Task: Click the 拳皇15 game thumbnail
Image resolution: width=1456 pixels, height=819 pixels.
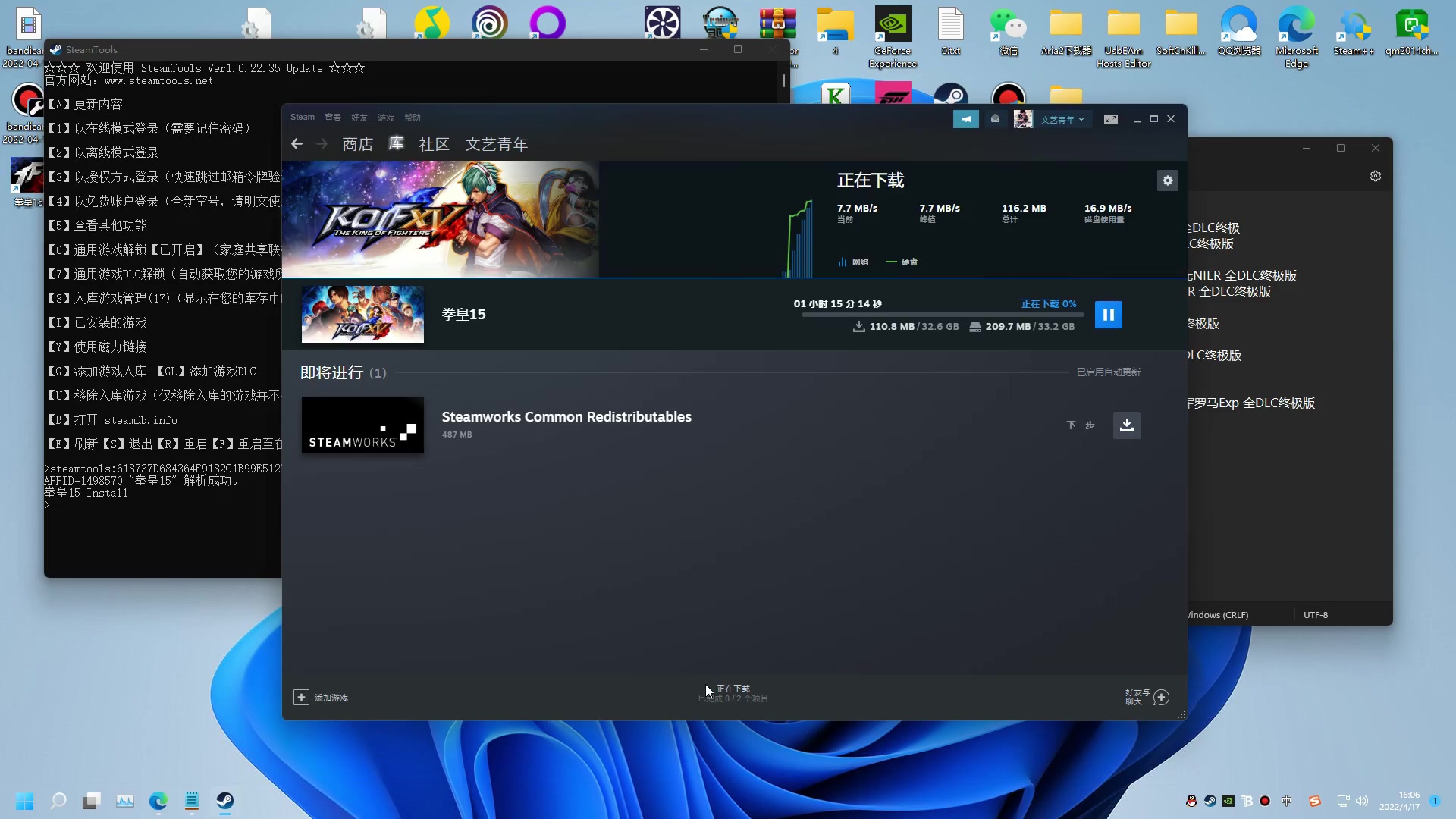Action: coord(362,314)
